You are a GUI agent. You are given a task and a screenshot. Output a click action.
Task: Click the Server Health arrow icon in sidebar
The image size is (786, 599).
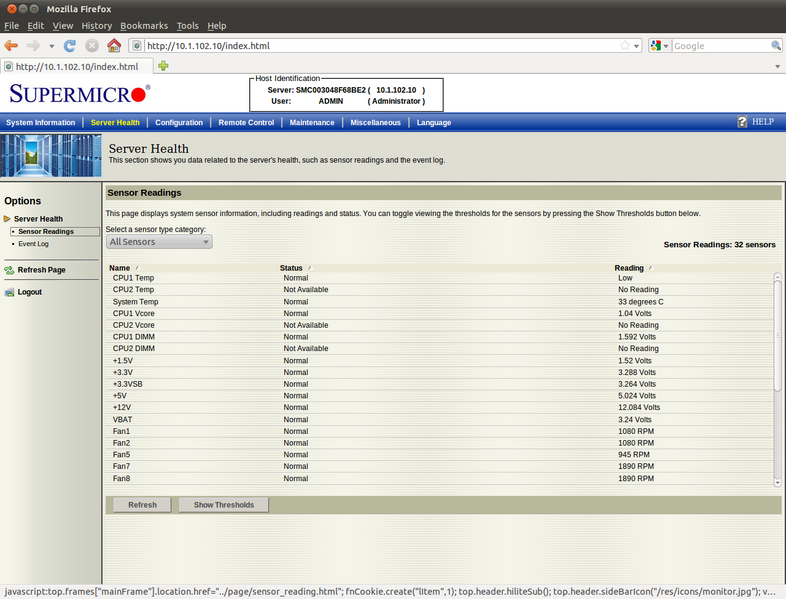(7, 219)
